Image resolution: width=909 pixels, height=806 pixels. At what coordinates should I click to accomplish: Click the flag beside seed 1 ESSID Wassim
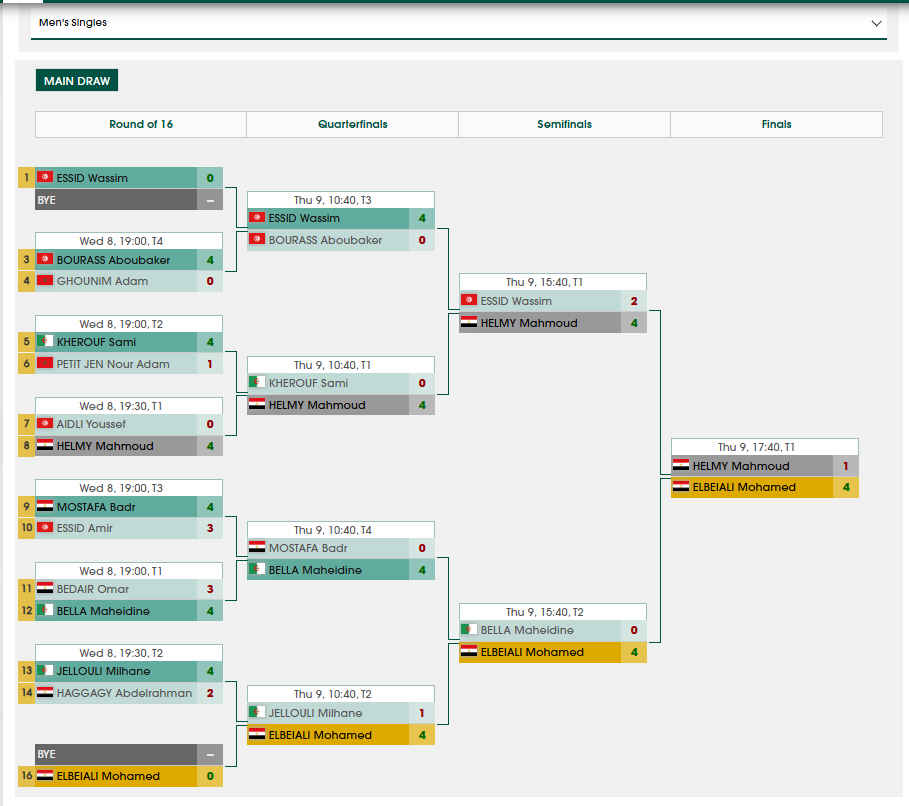[45, 177]
